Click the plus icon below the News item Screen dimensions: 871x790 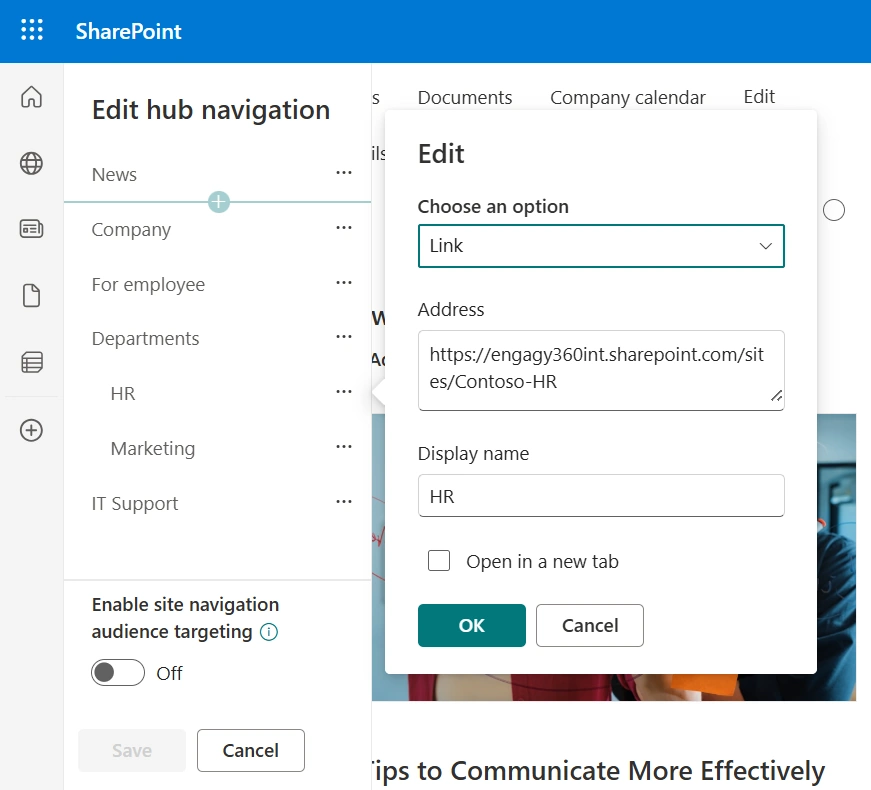[x=218, y=202]
